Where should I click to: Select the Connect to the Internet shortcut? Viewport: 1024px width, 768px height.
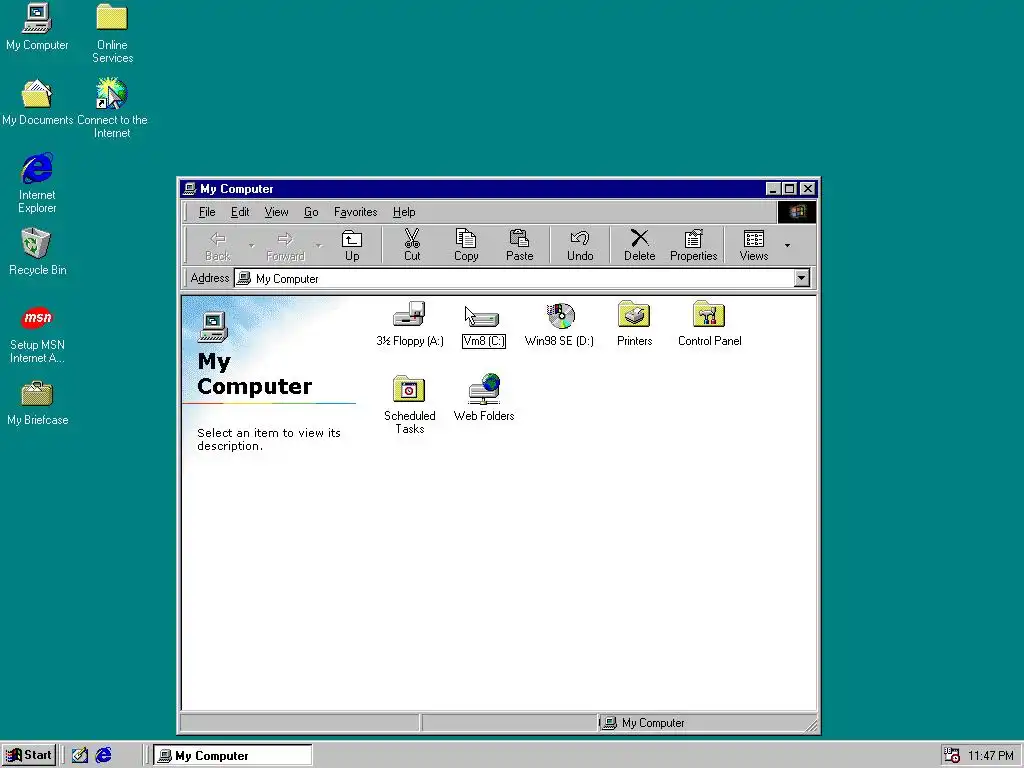tap(112, 108)
